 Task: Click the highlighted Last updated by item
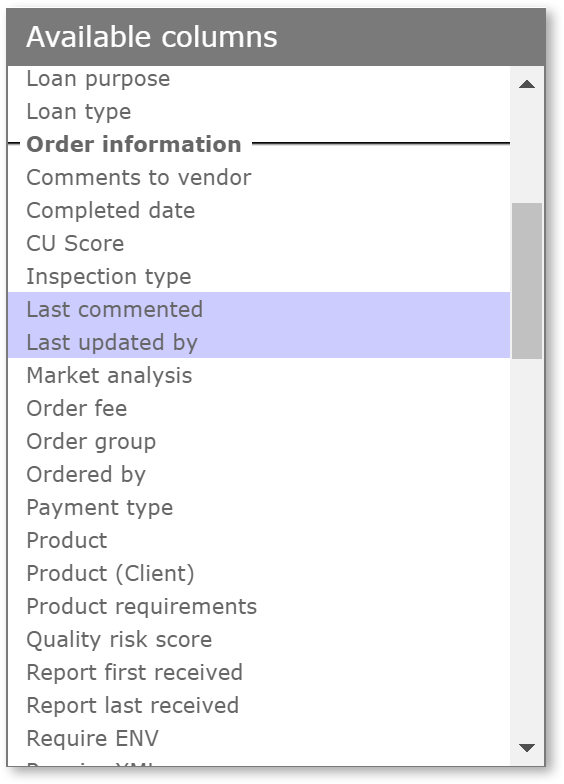pos(259,342)
